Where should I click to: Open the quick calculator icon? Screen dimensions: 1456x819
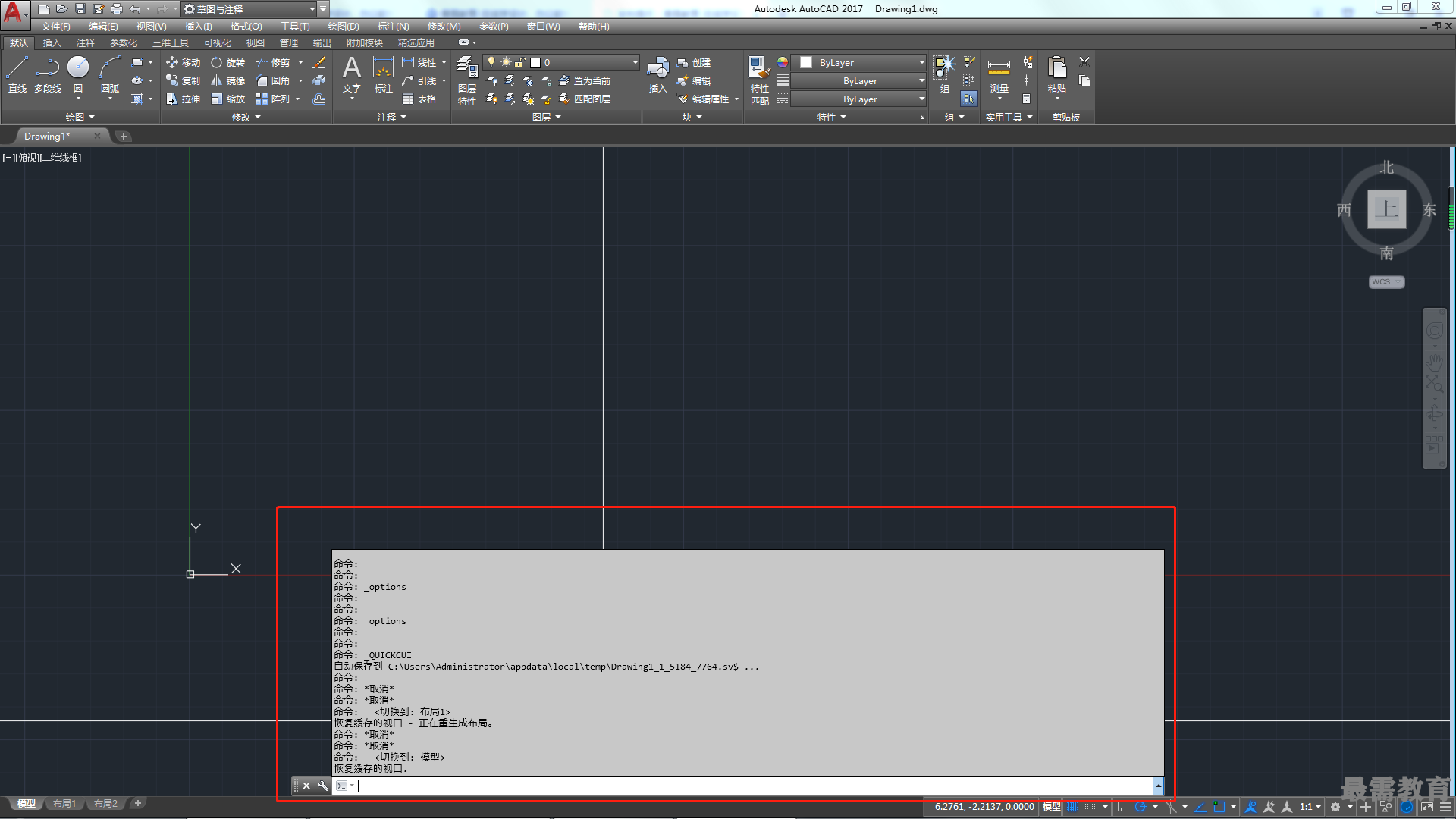point(1026,99)
